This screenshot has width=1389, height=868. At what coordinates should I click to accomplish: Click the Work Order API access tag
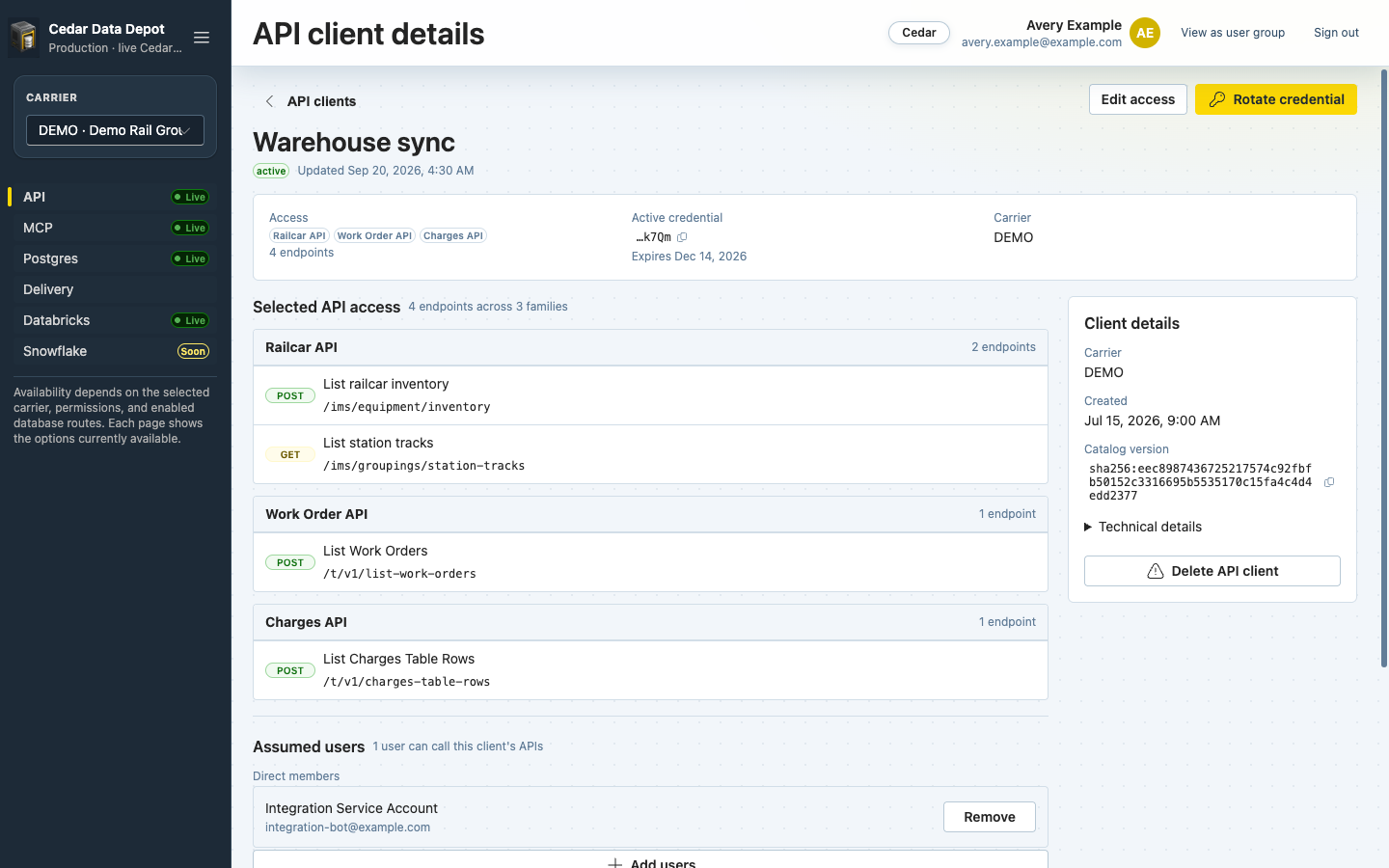(374, 235)
